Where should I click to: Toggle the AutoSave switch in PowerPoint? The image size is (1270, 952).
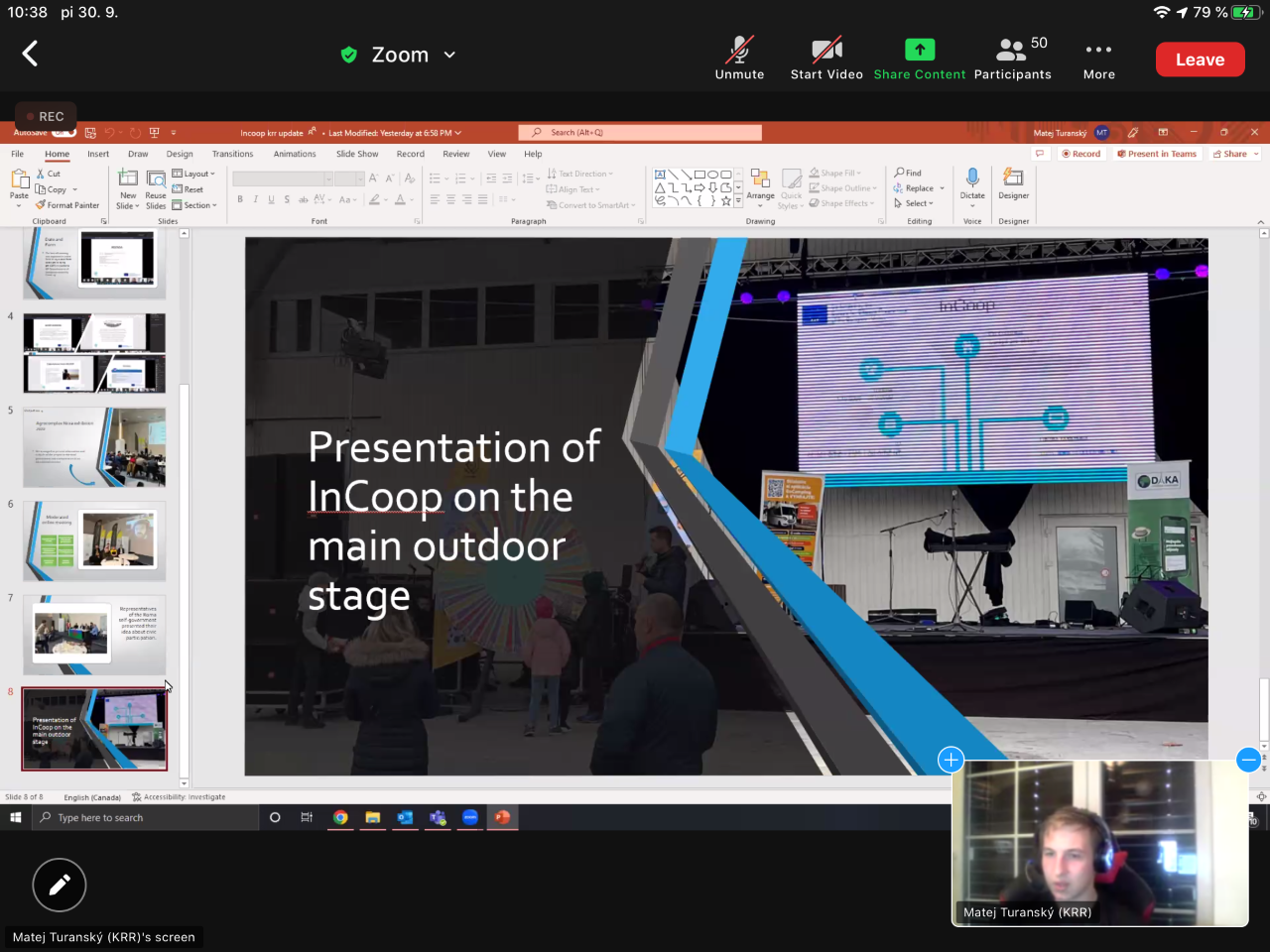[x=63, y=133]
